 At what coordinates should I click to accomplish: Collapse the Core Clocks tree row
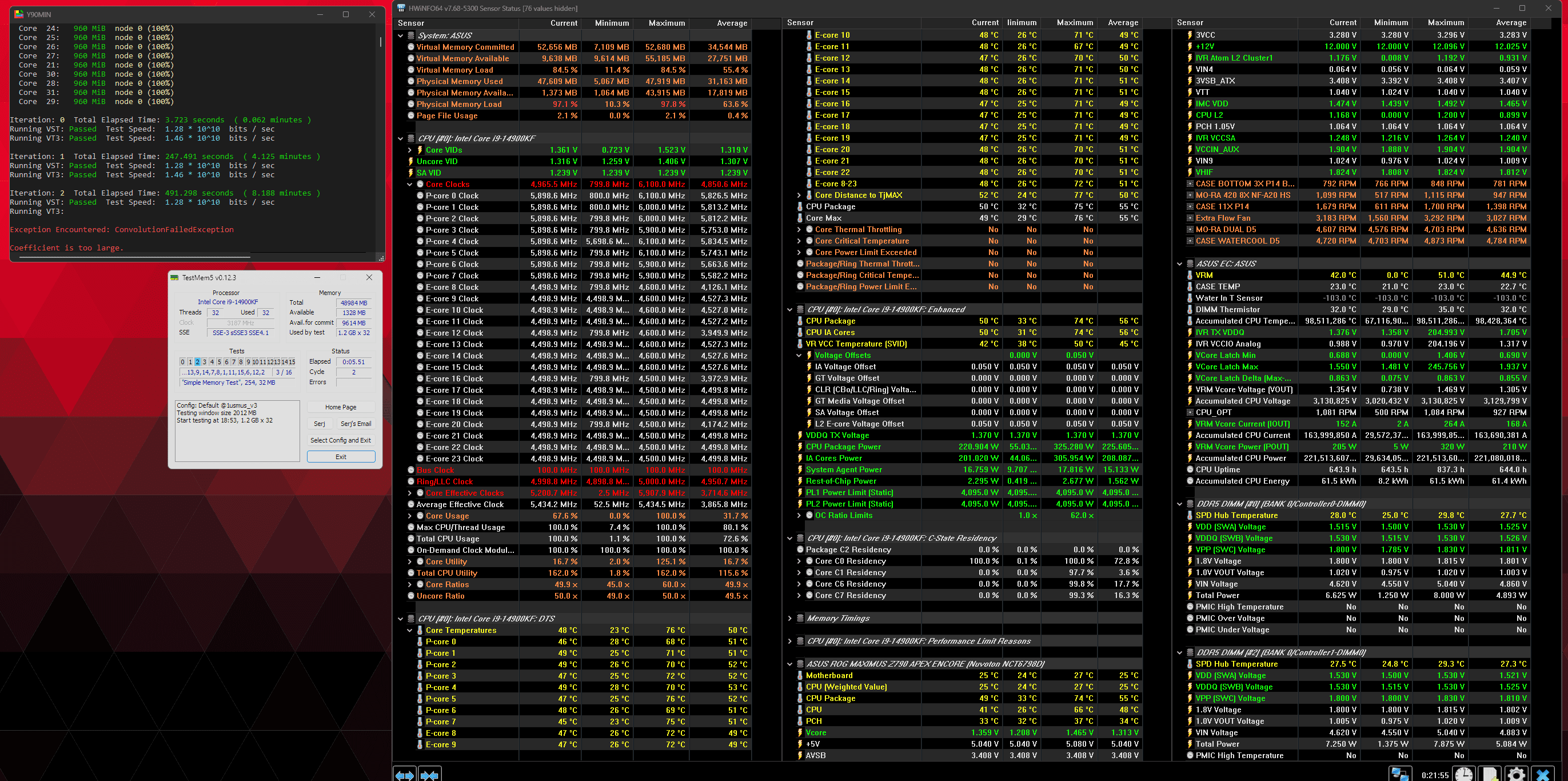(x=410, y=185)
